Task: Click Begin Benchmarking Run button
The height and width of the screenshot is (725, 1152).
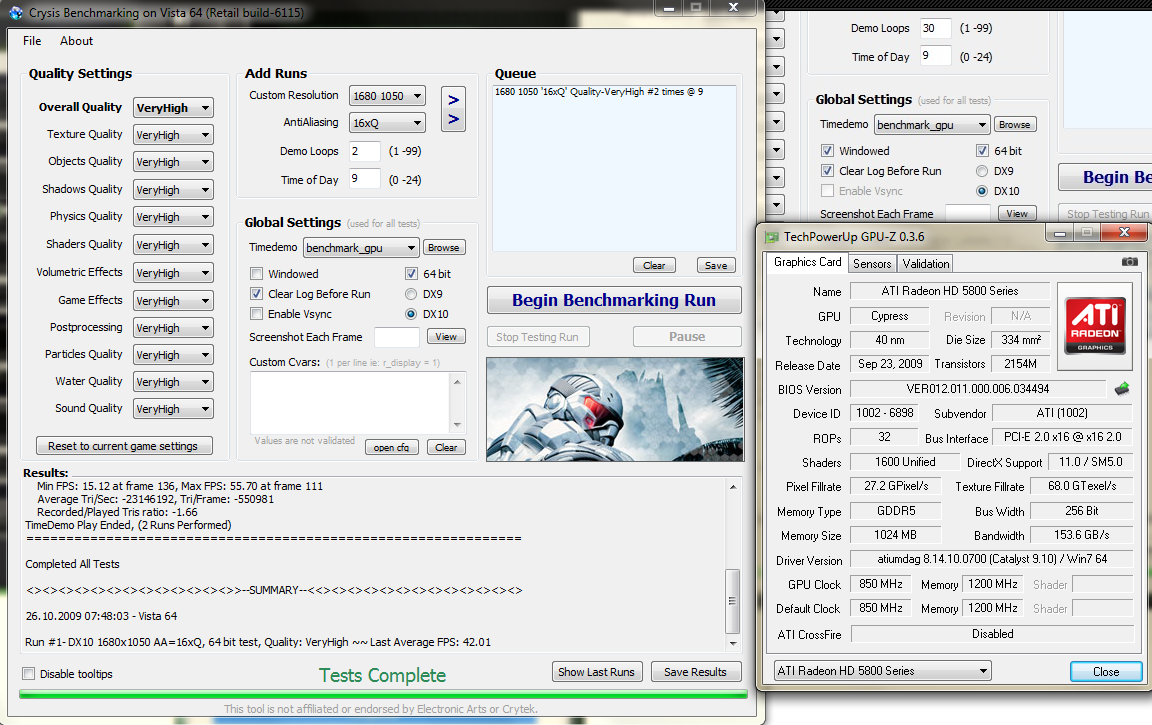Action: tap(613, 300)
